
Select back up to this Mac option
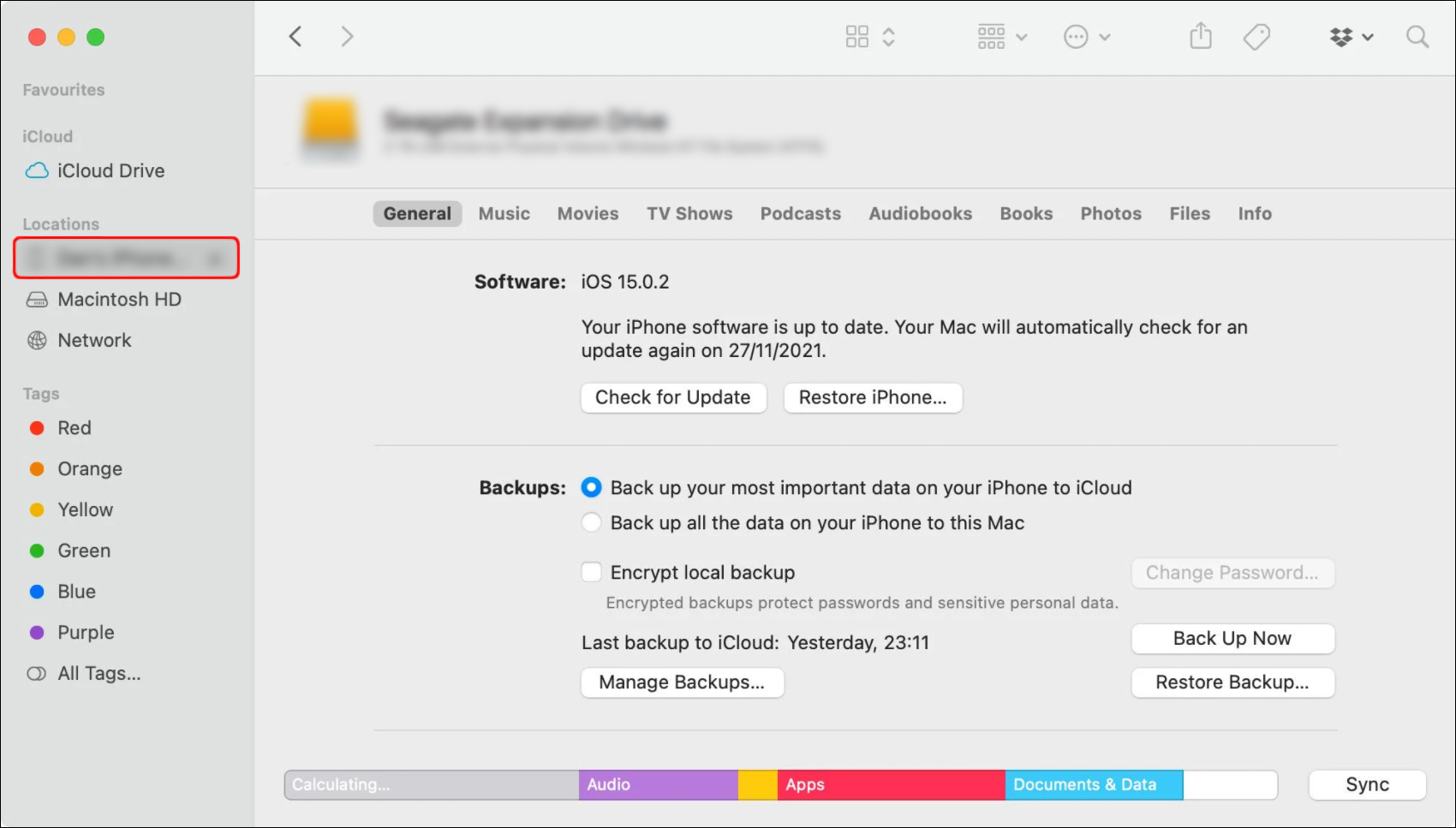(591, 523)
